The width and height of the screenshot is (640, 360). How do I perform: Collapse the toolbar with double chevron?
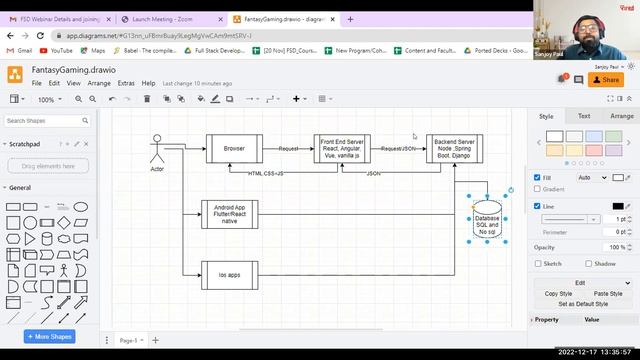pos(629,98)
